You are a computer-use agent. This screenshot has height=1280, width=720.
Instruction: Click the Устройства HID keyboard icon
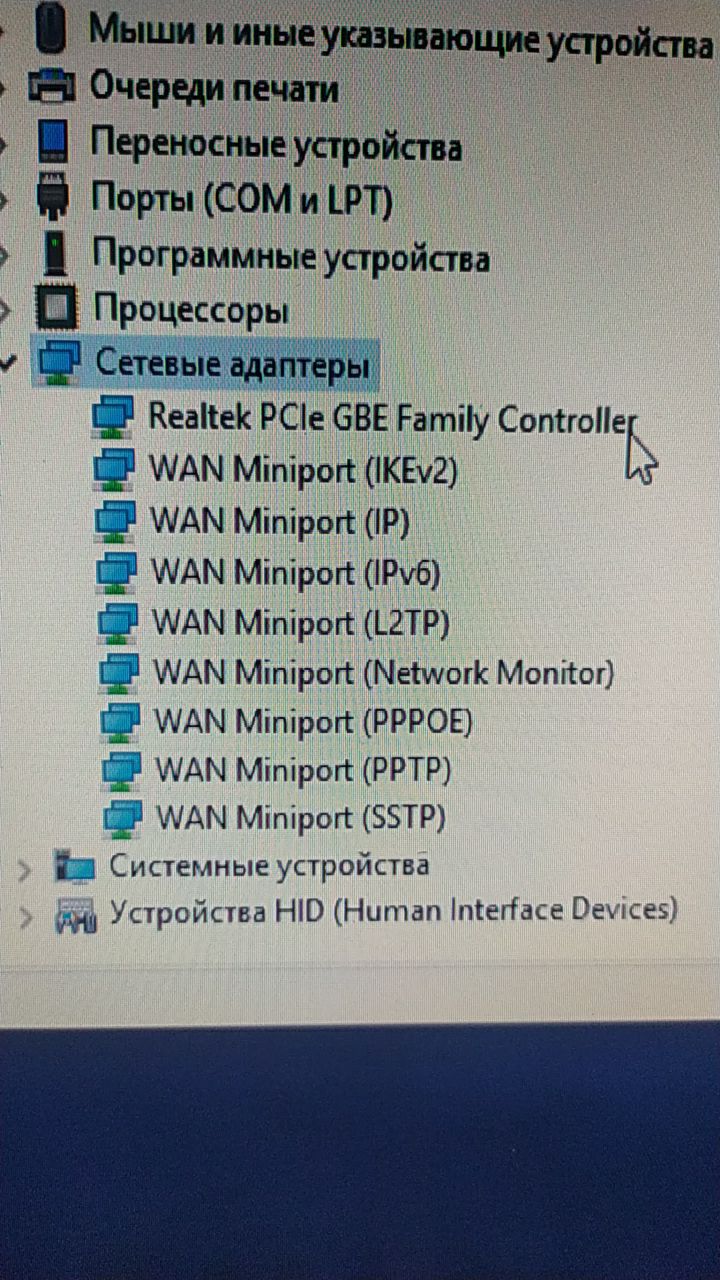[76, 913]
